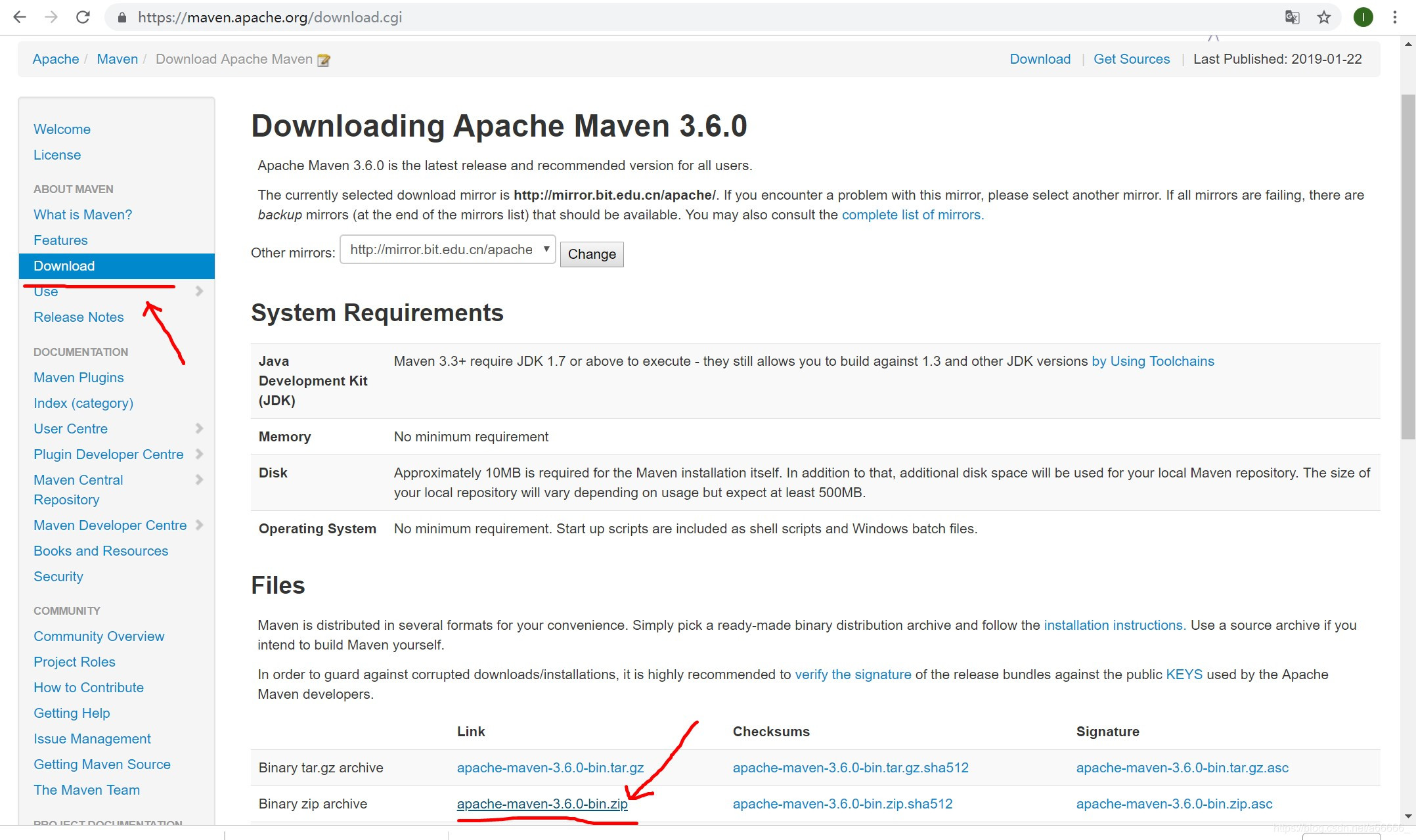Open Getting Help link
The width and height of the screenshot is (1416, 840).
(72, 713)
